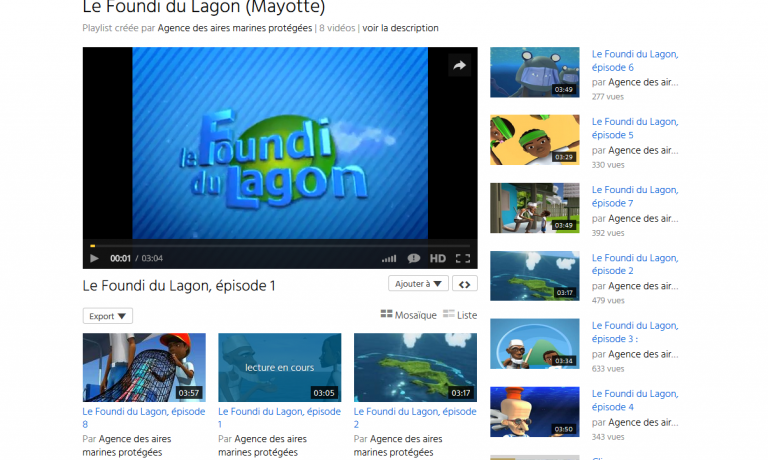Expand the Export dropdown
Screen dimensions: 768x460
click(x=107, y=316)
